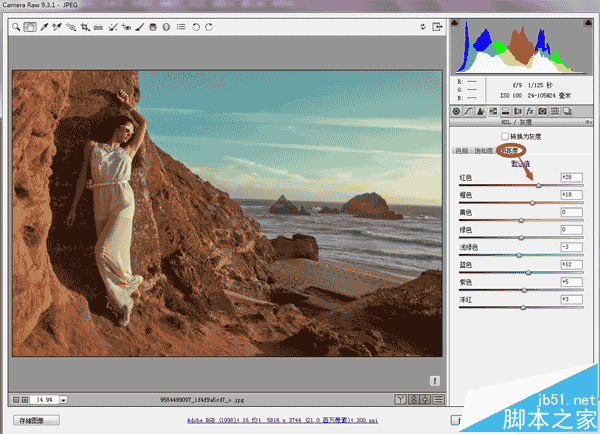
Task: Open the Adobe RGB workflow options link
Action: click(282, 420)
